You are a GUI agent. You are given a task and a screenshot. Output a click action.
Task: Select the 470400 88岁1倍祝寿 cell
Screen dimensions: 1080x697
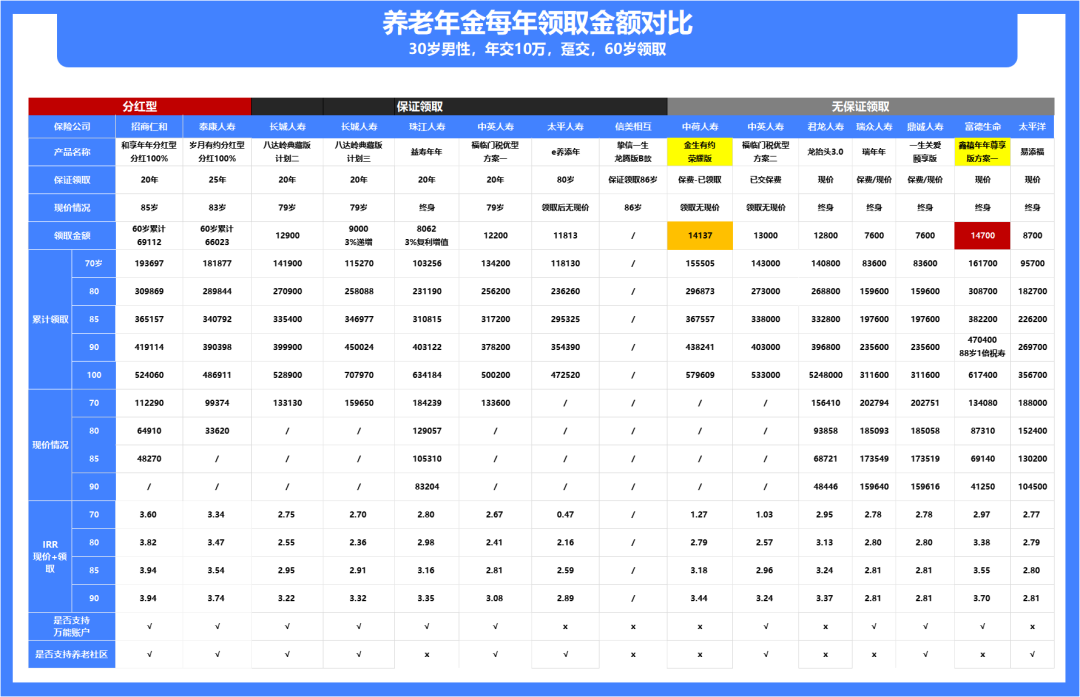point(982,347)
